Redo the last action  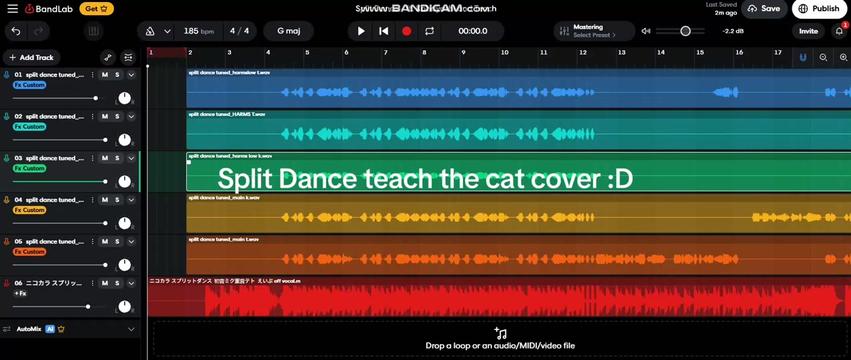coord(39,31)
